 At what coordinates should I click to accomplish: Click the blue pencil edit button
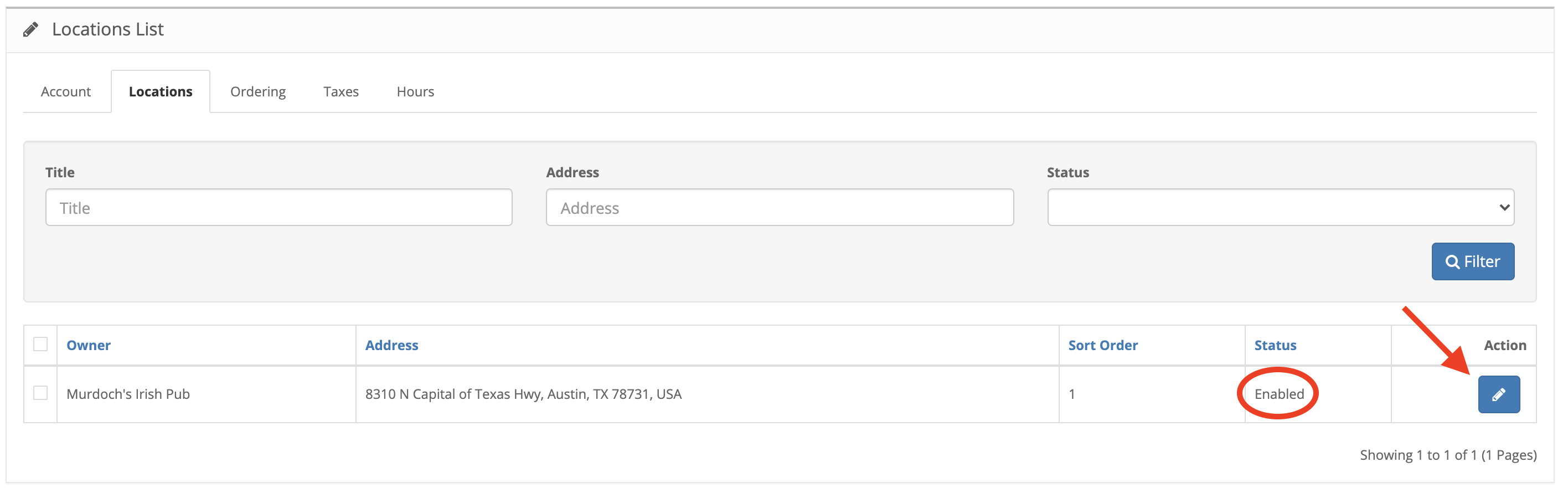(x=1499, y=394)
